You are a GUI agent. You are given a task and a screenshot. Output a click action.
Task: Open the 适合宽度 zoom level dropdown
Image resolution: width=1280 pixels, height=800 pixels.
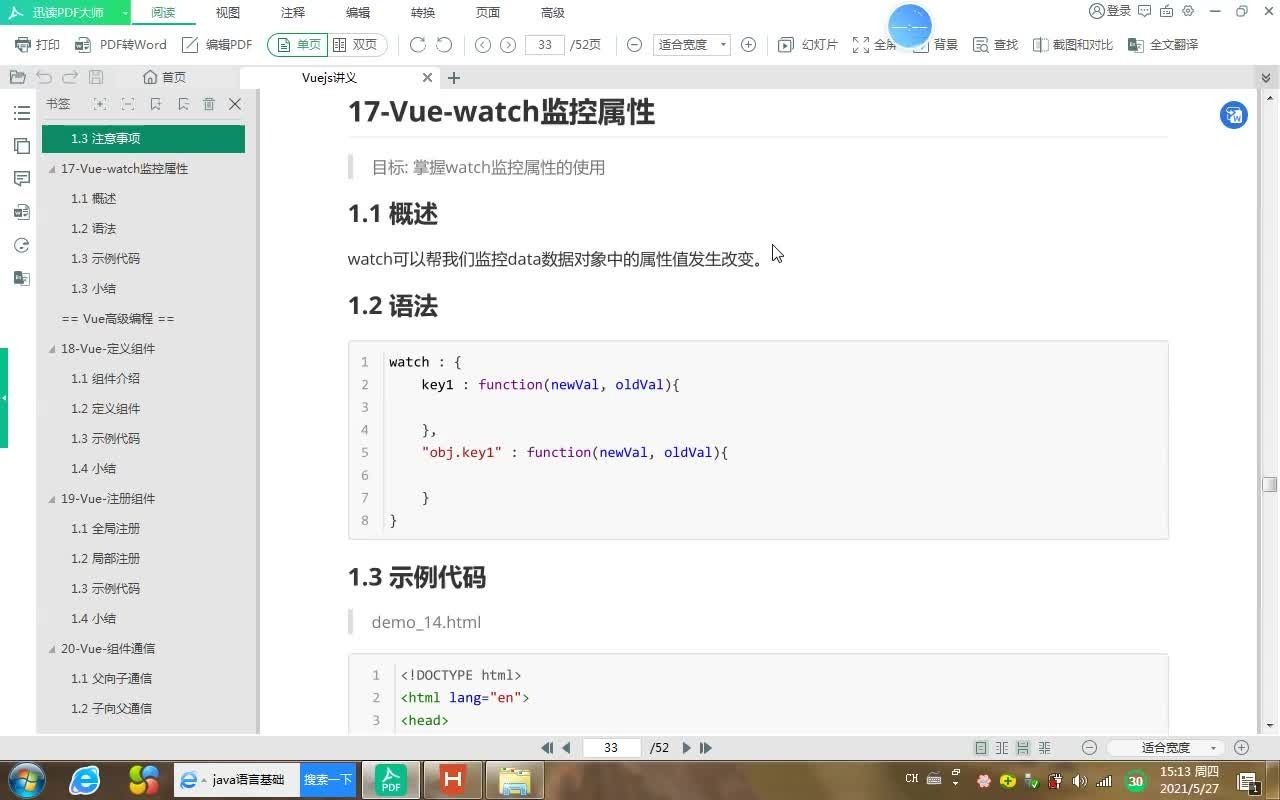point(691,44)
